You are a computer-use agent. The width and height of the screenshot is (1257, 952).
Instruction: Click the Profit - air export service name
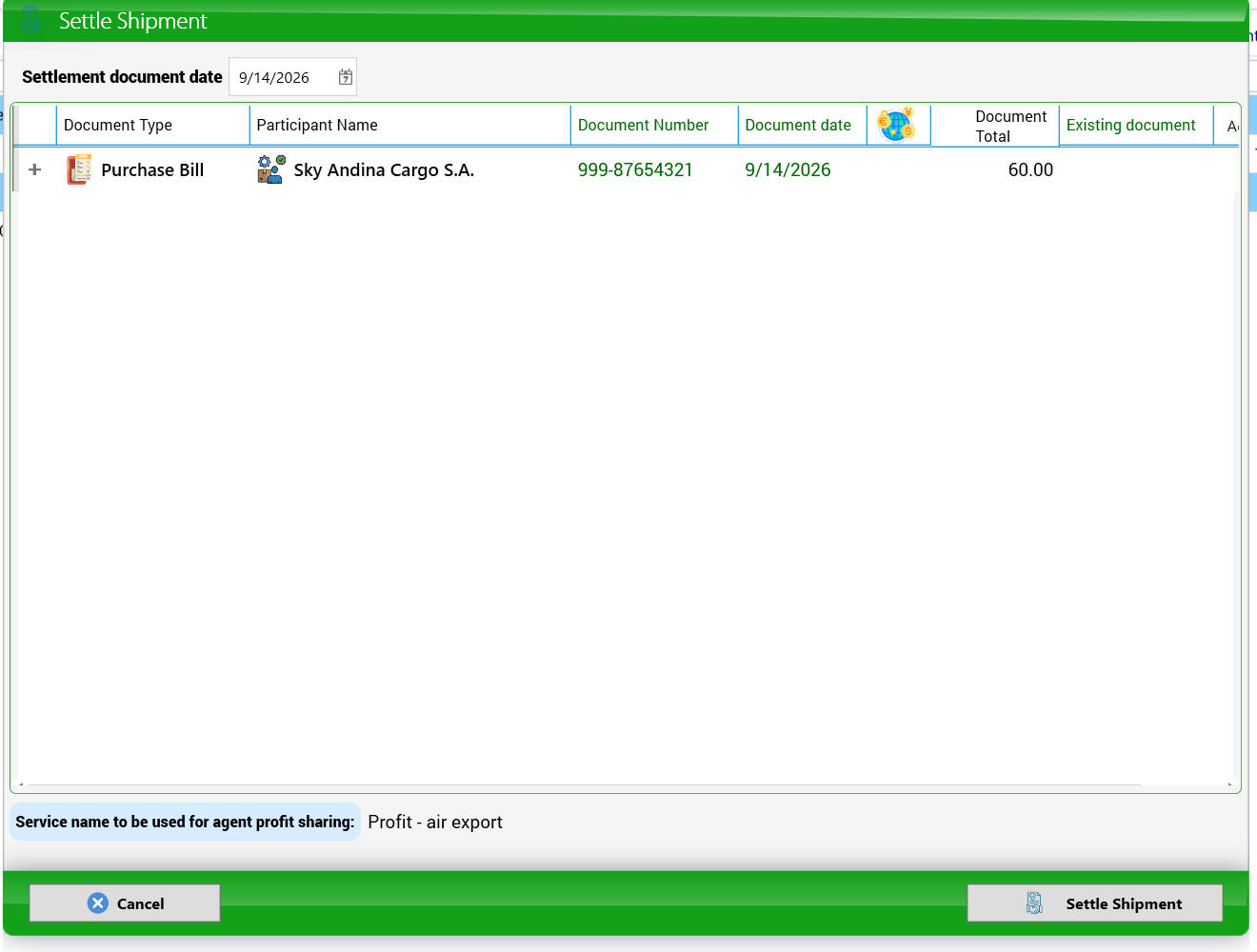click(435, 822)
